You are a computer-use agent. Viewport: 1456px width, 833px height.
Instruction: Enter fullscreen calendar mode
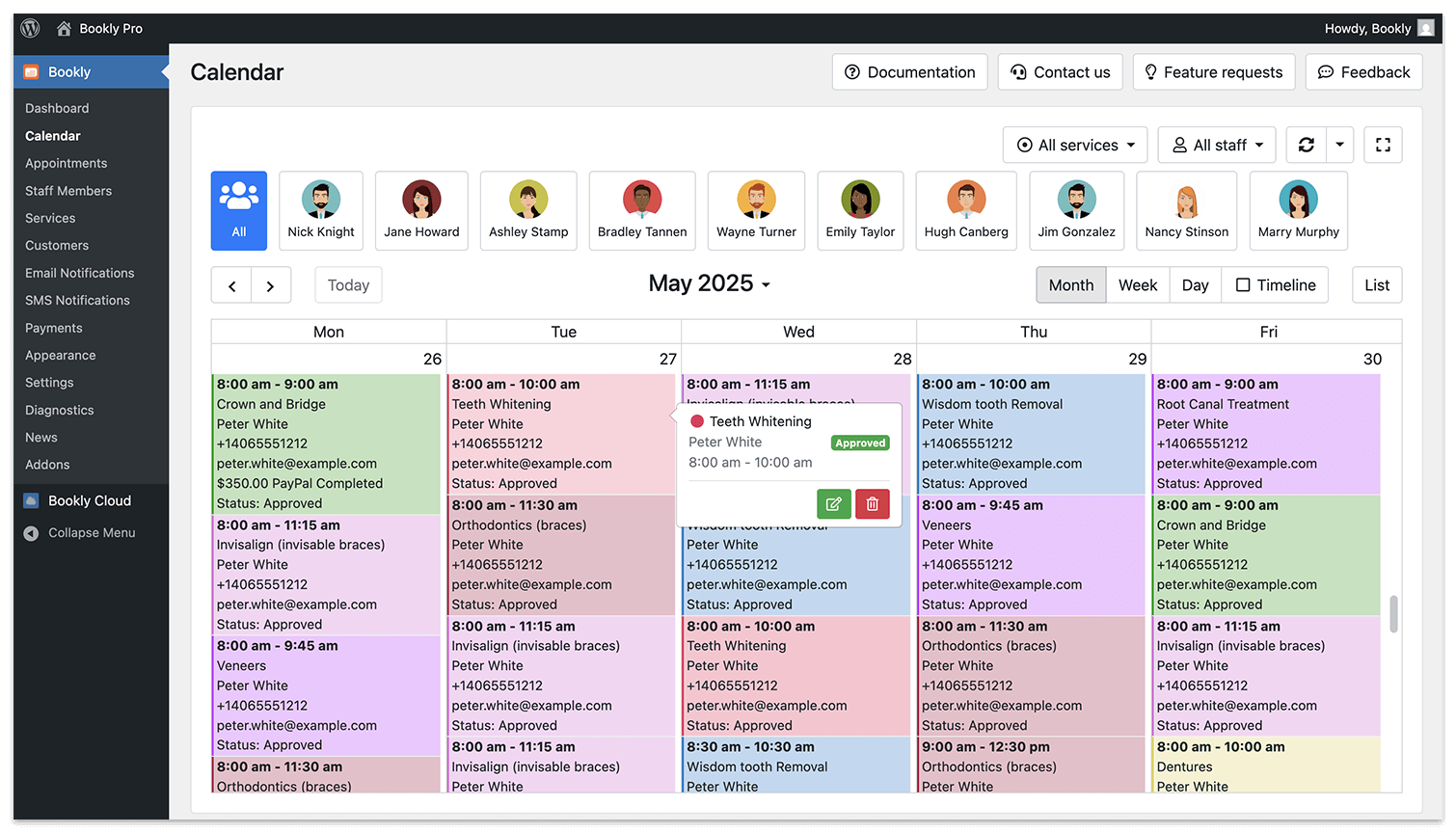pyautogui.click(x=1383, y=145)
